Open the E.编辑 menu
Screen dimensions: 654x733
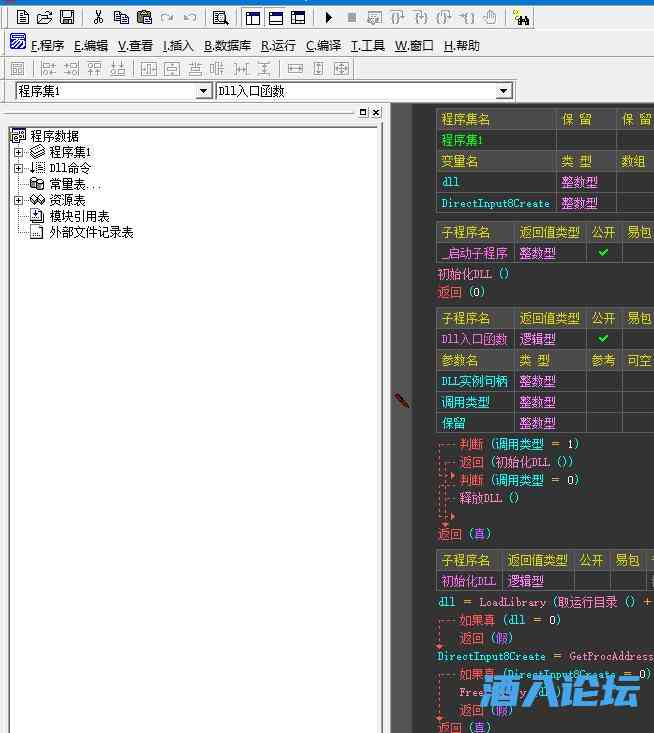pyautogui.click(x=91, y=46)
